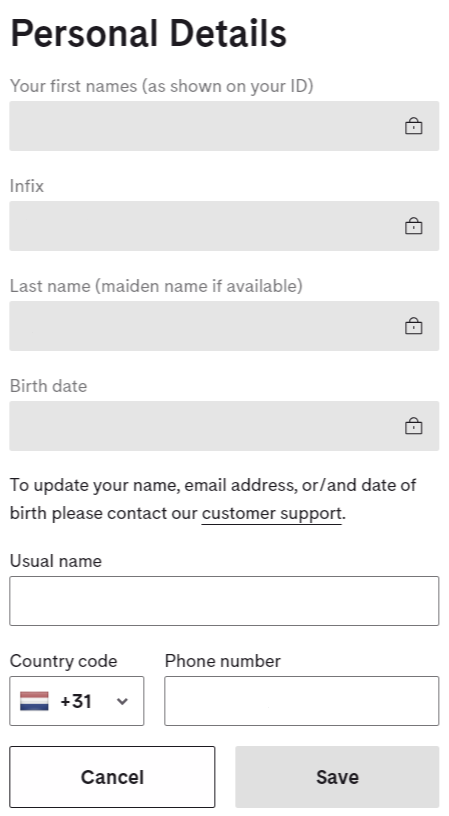Click the Phone number label
Screen dimensions: 449x816
coord(223,661)
